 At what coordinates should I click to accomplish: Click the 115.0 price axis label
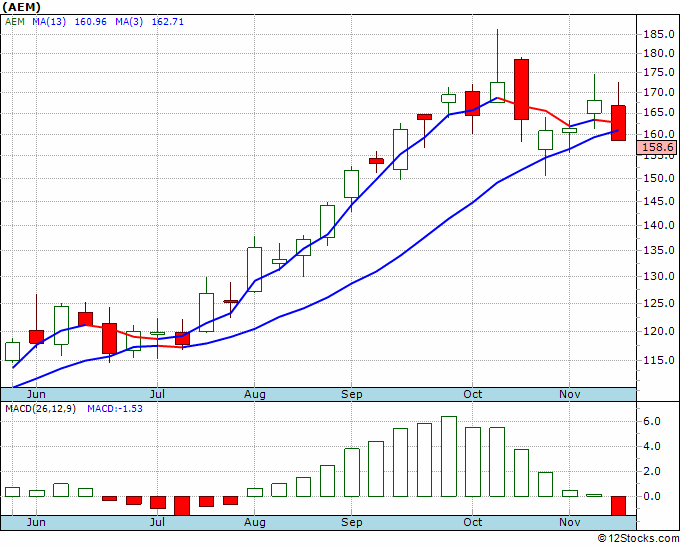(659, 360)
